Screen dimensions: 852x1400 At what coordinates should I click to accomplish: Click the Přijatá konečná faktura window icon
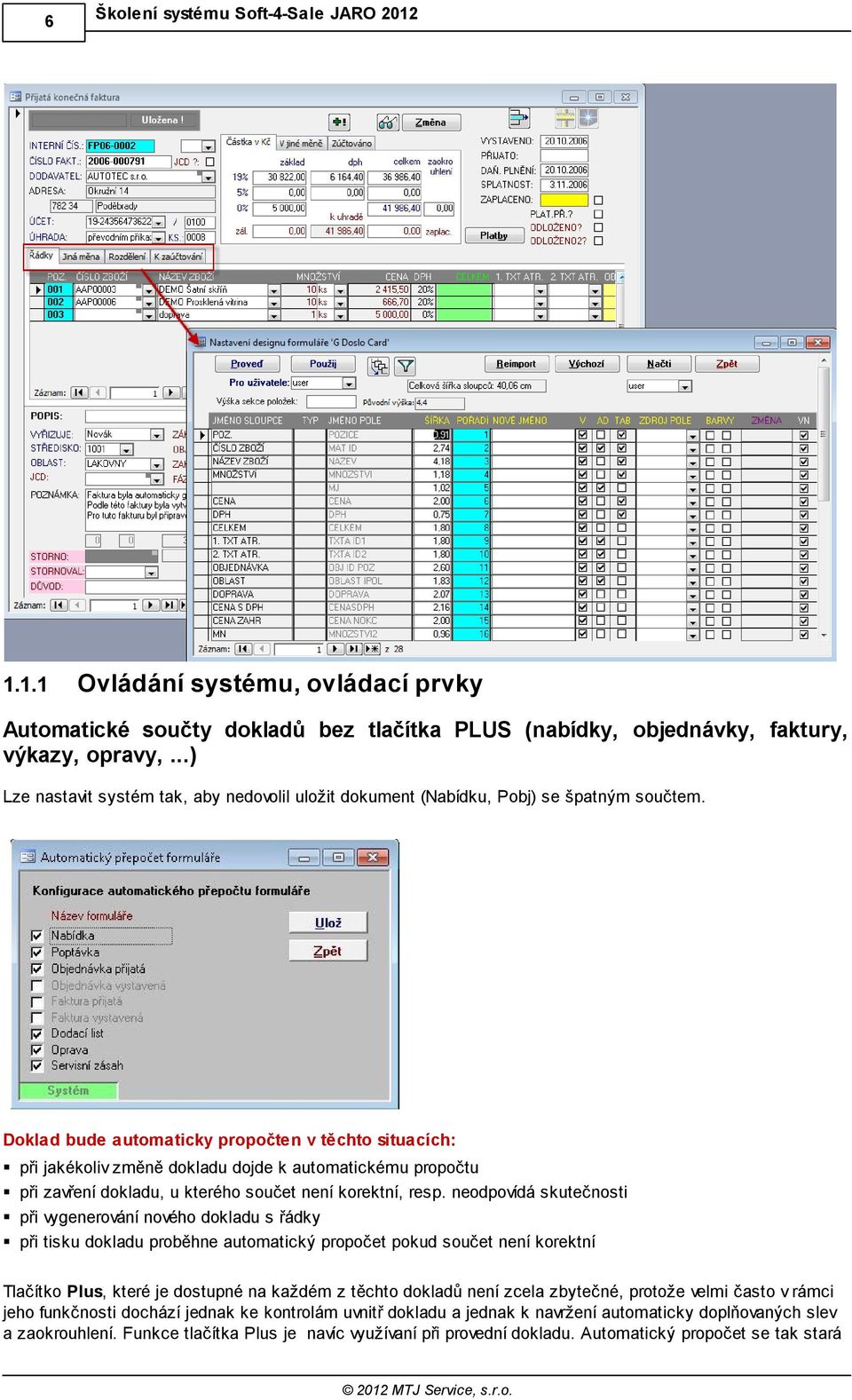tap(16, 98)
